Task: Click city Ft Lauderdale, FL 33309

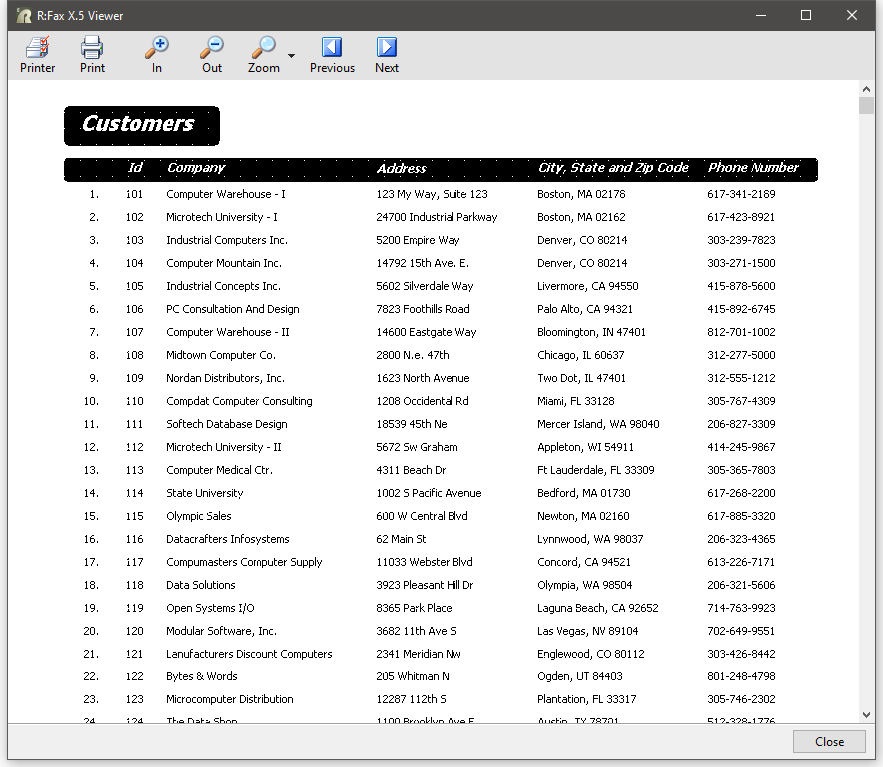Action: [596, 470]
